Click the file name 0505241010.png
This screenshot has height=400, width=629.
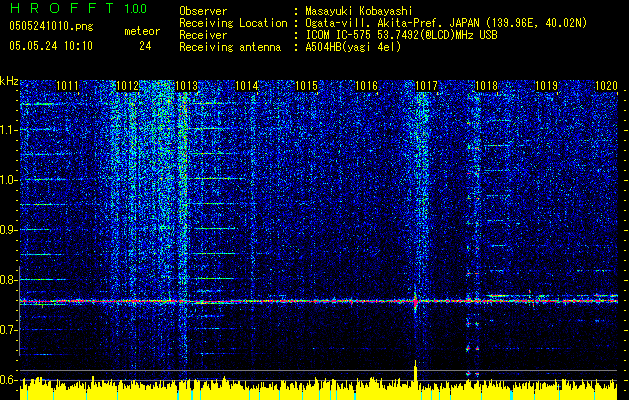click(x=51, y=26)
